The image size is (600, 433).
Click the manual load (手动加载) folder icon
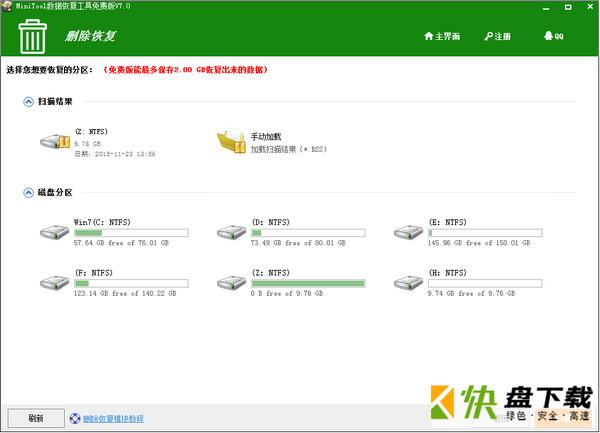tap(231, 141)
